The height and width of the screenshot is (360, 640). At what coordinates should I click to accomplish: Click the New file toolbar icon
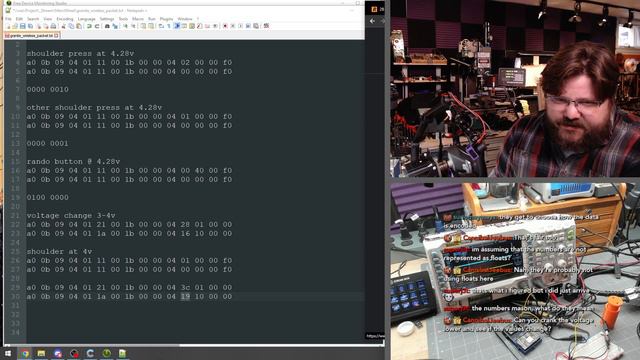point(8,26)
